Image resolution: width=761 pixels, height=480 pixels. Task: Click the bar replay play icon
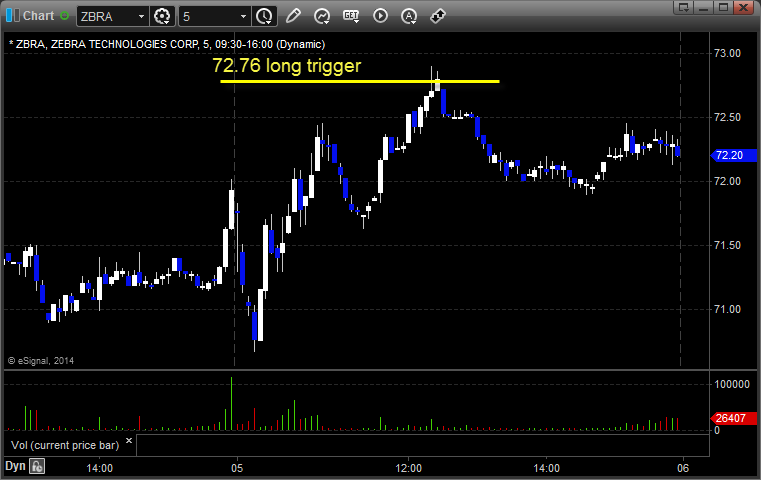(380, 16)
